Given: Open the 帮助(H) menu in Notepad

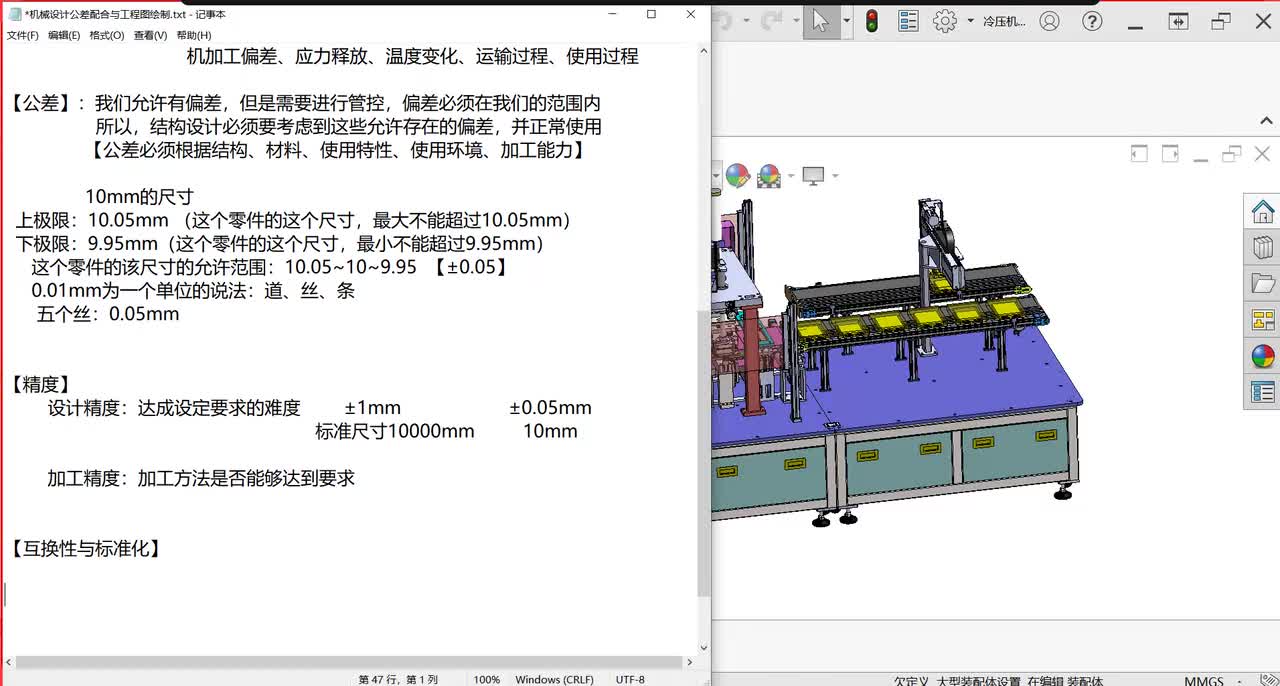Looking at the screenshot, I should pyautogui.click(x=193, y=35).
